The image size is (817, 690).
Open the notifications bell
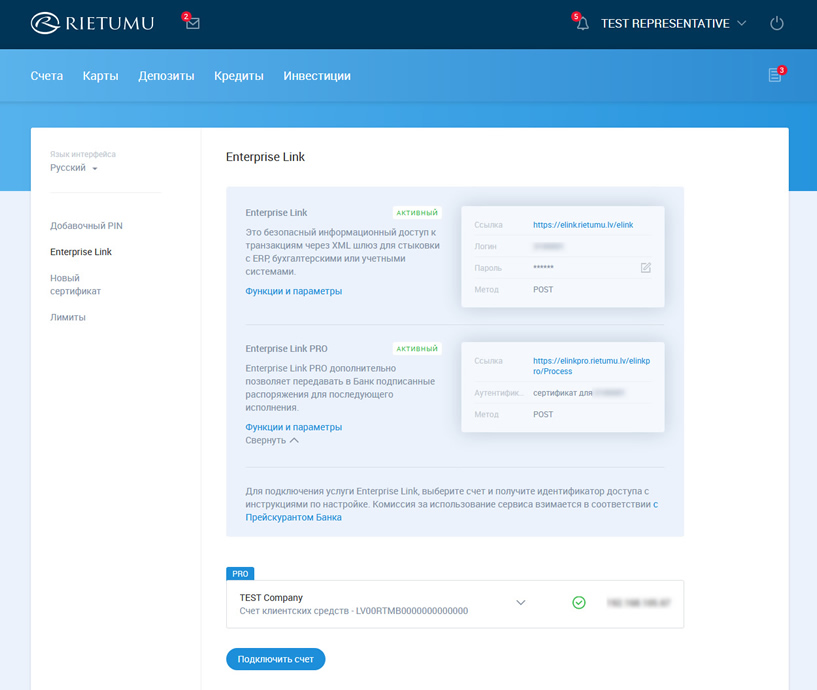[x=582, y=23]
